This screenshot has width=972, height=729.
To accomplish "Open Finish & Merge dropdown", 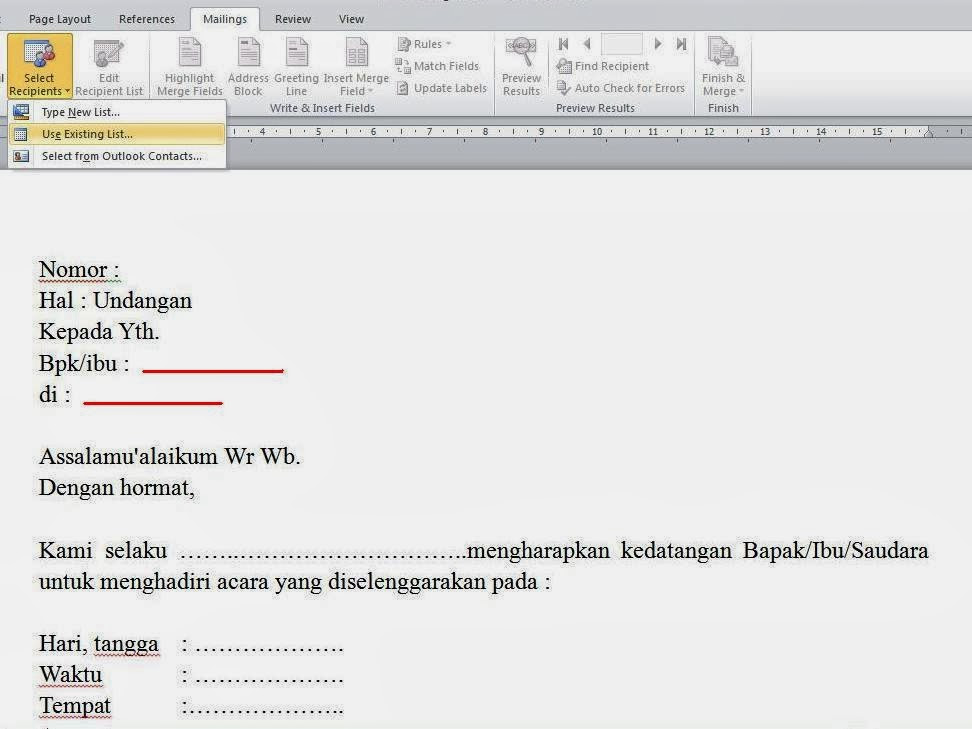I will click(x=723, y=66).
